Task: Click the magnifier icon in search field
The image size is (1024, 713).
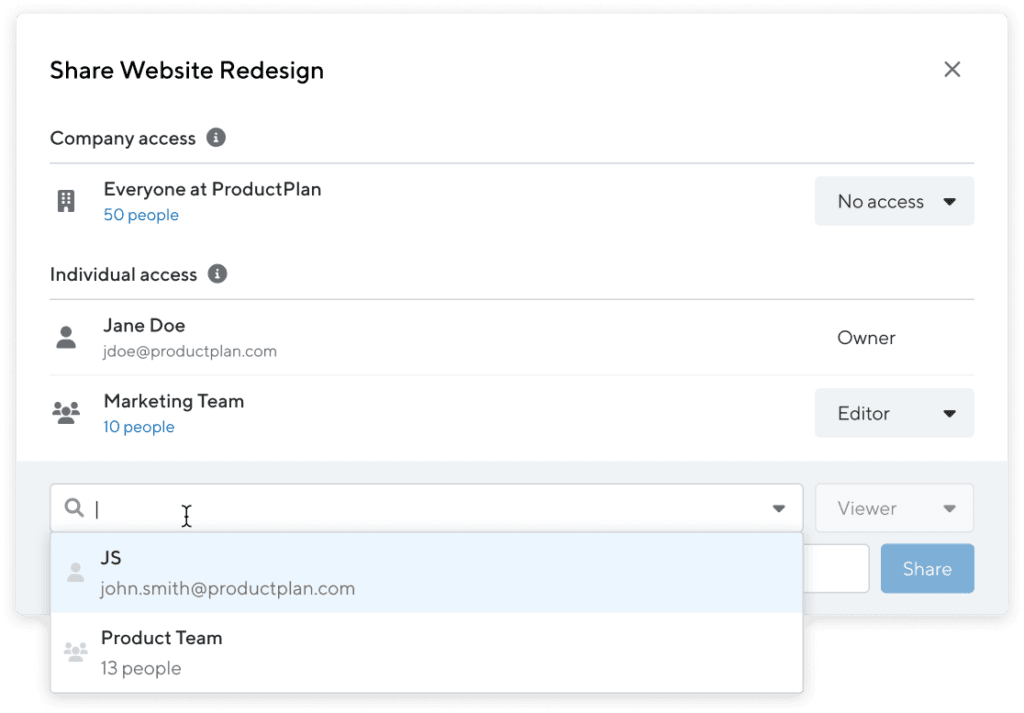Action: pyautogui.click(x=74, y=507)
